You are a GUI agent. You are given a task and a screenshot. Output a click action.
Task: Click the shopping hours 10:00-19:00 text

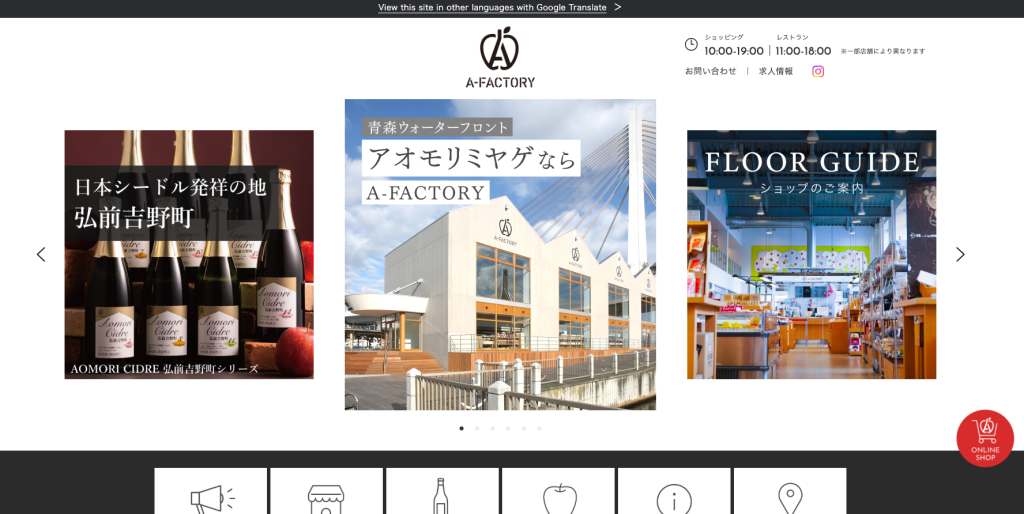click(x=733, y=51)
